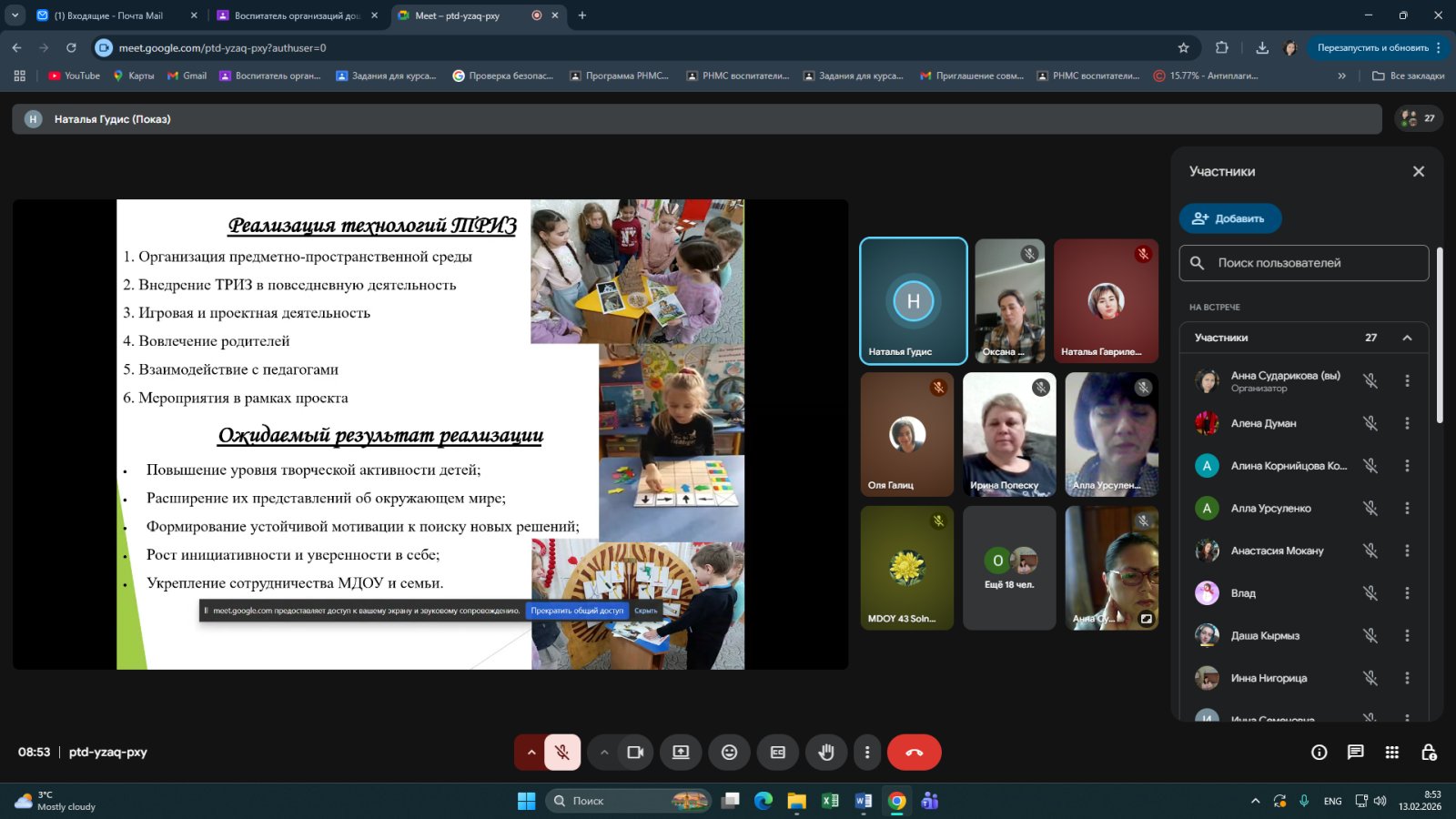Open emoji reactions button
This screenshot has width=1456, height=819.
pos(729,753)
